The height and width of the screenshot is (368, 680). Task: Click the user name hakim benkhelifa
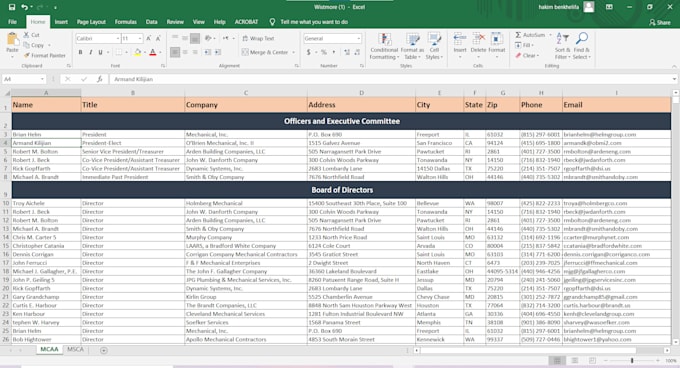[559, 7]
